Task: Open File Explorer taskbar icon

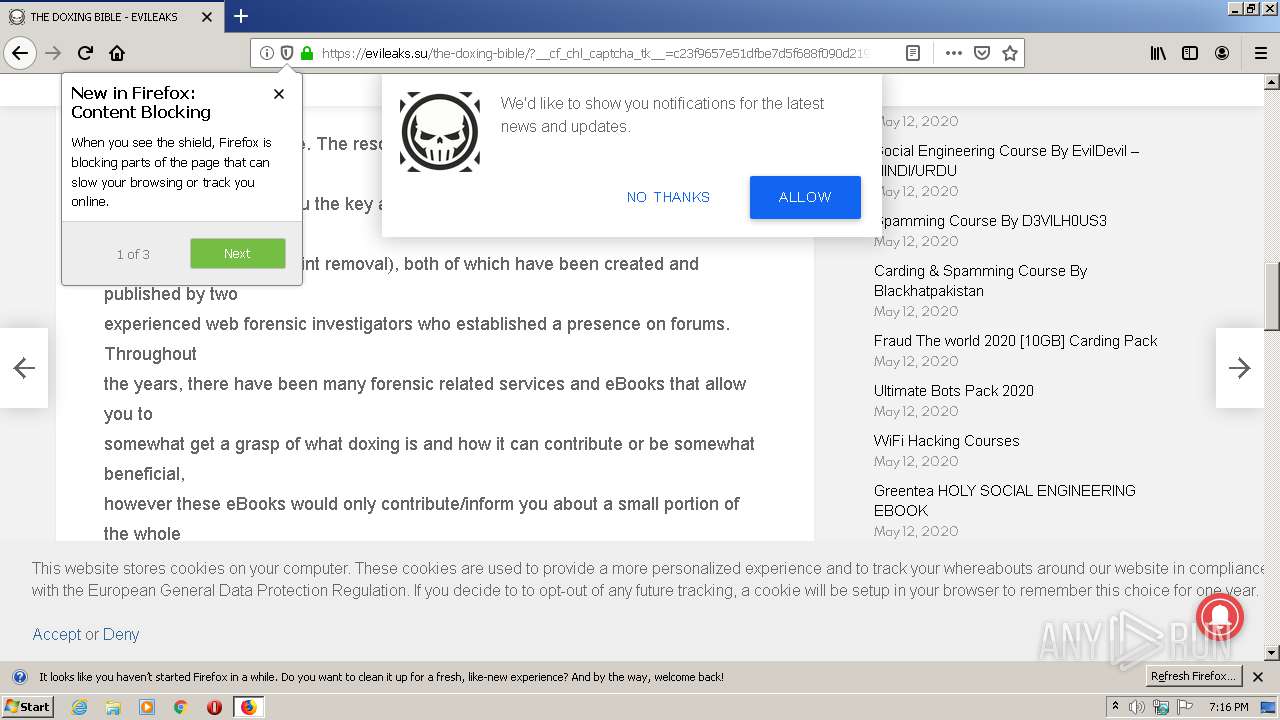Action: (113, 707)
